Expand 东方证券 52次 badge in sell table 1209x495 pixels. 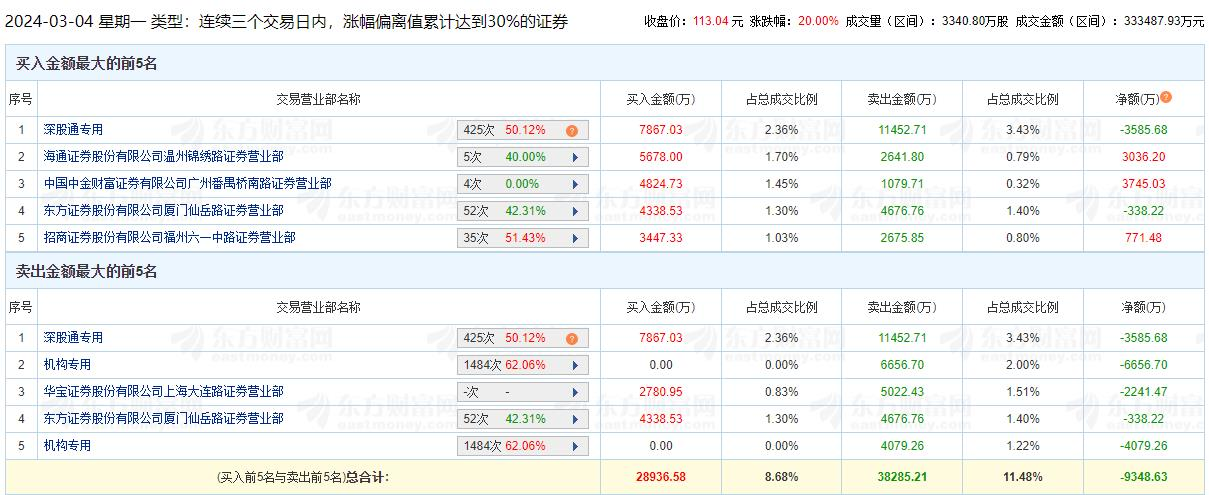pos(575,419)
